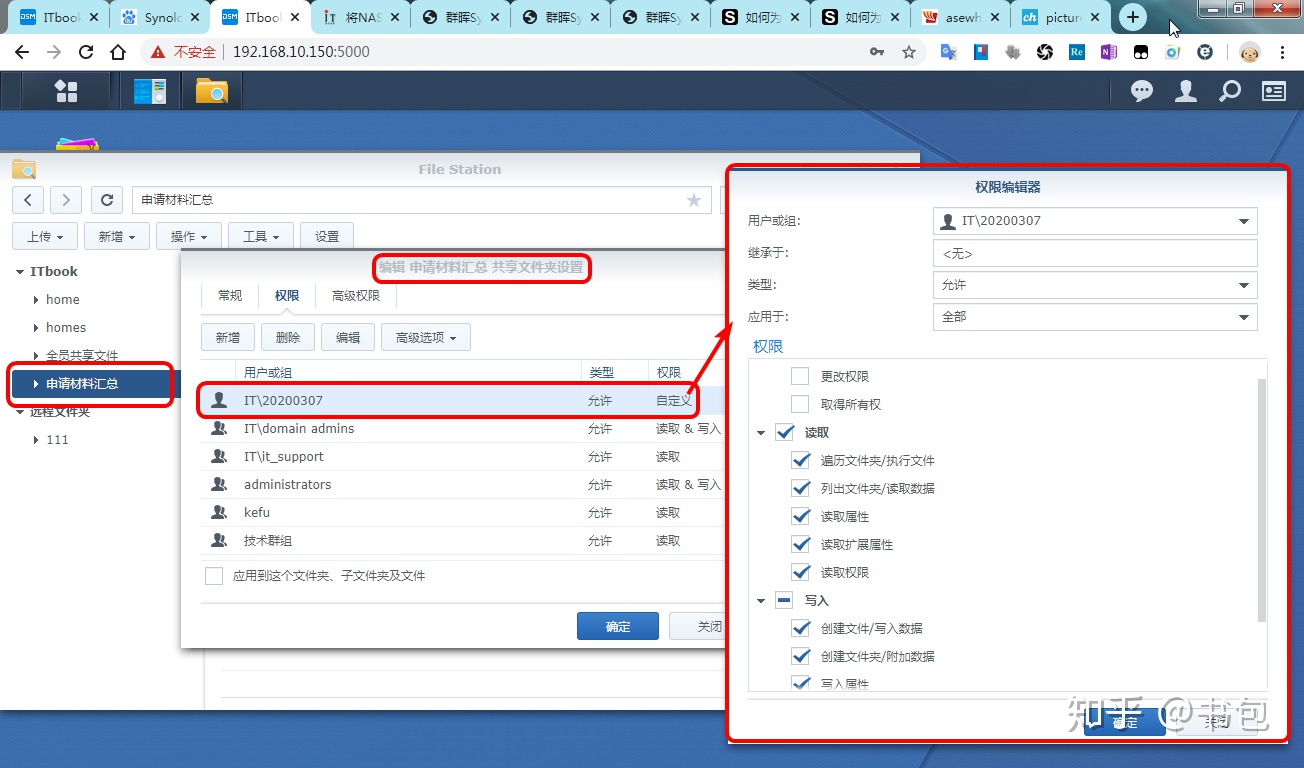Click the Chrome profile avatar
The image size is (1304, 768).
1250,52
